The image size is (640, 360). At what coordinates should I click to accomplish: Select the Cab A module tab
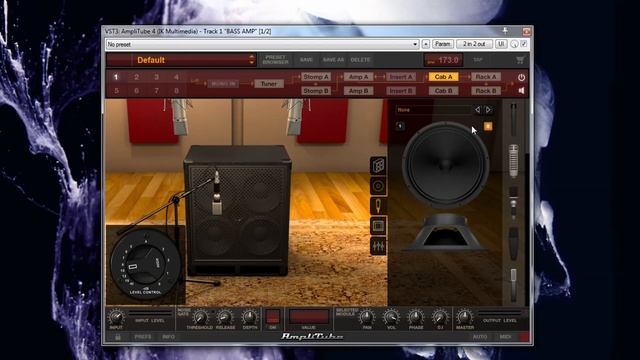coord(443,77)
